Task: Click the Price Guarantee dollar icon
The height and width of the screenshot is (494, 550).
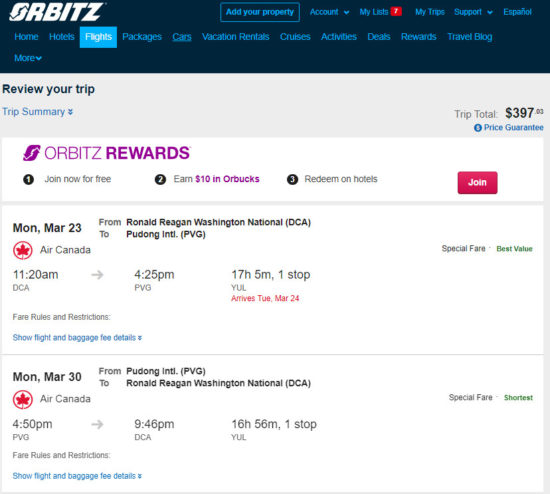Action: [477, 128]
